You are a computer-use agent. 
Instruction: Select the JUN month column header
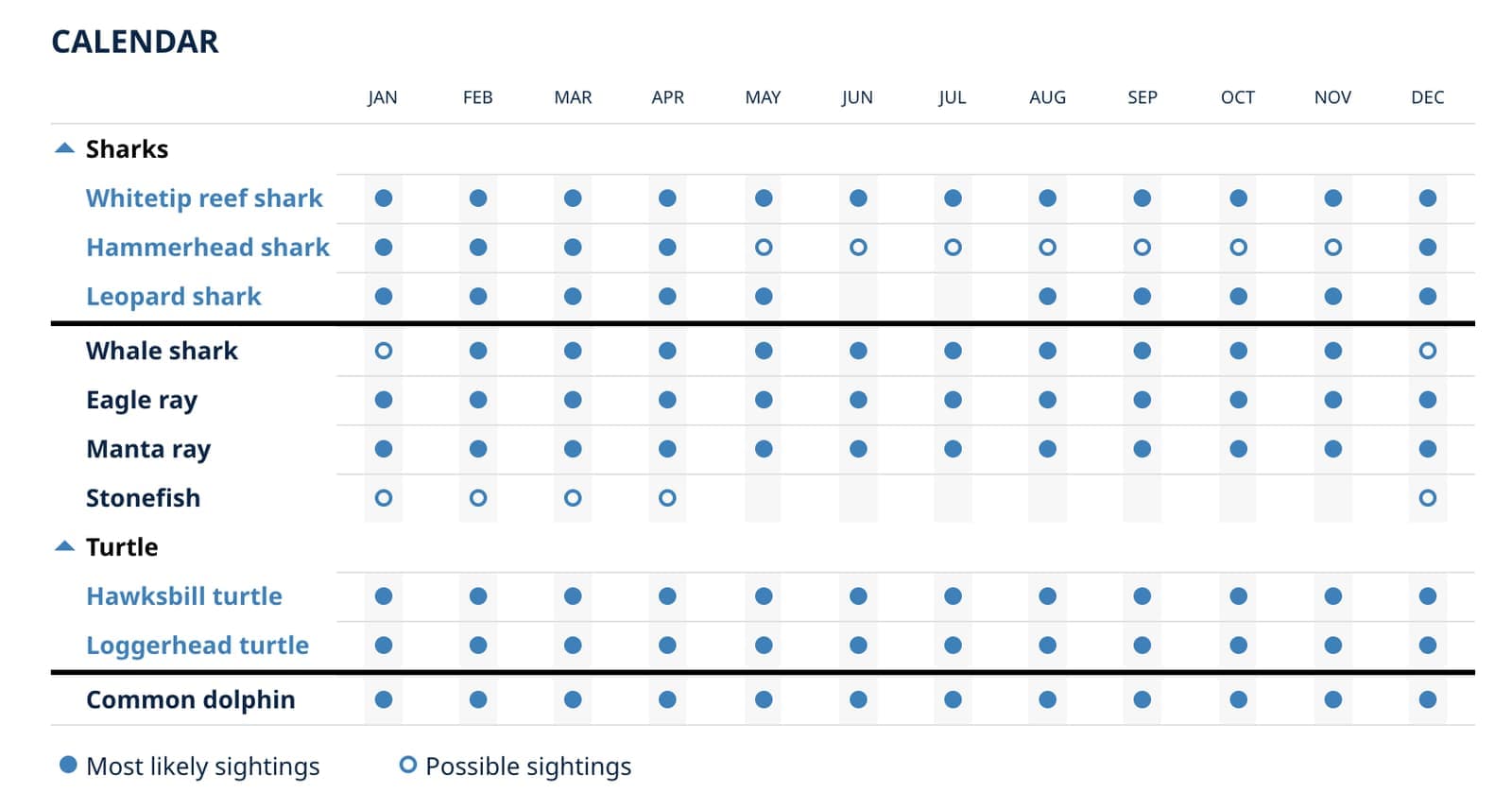coord(857,97)
